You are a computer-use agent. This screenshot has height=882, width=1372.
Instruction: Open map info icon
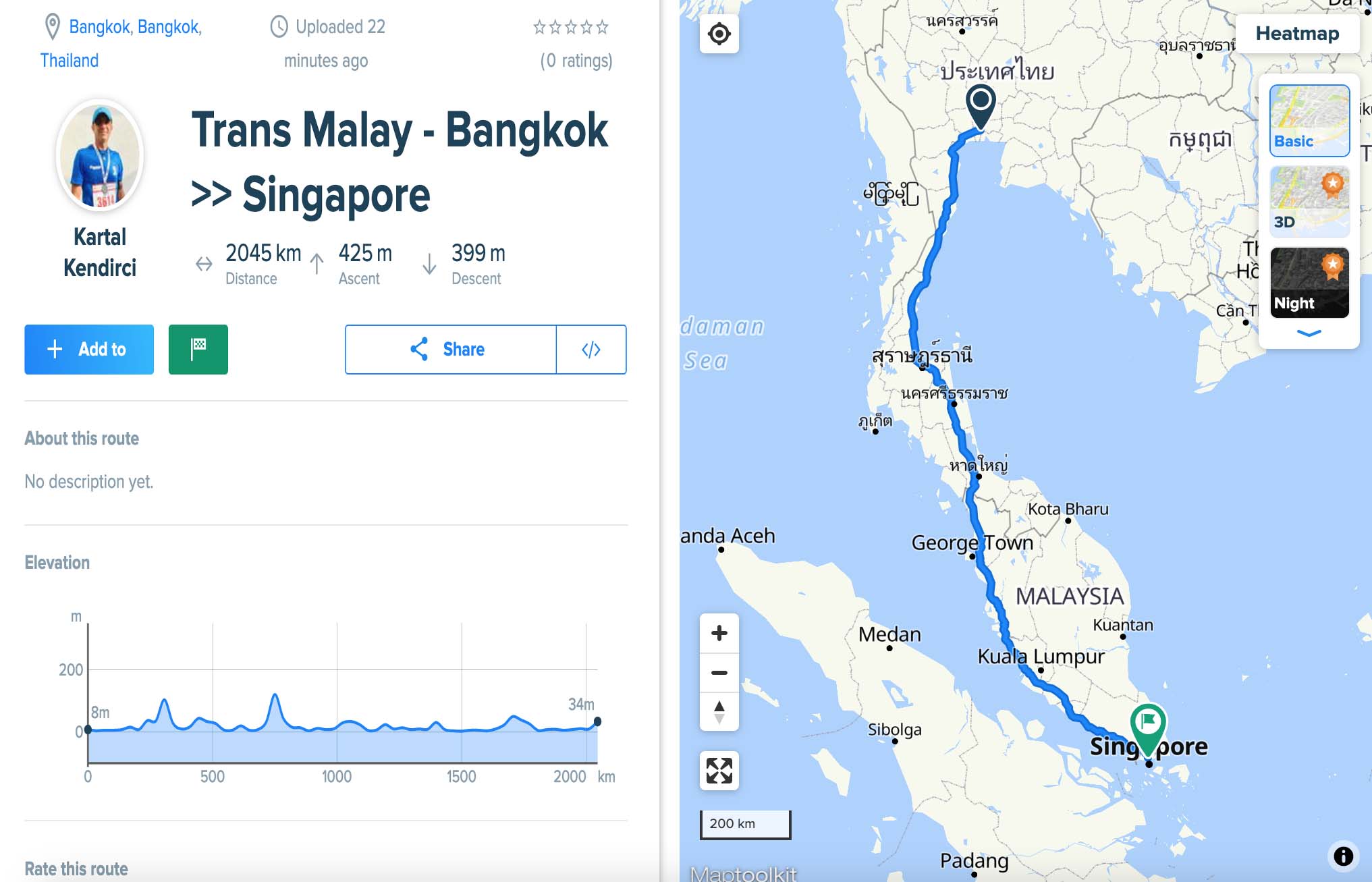pyautogui.click(x=1343, y=856)
